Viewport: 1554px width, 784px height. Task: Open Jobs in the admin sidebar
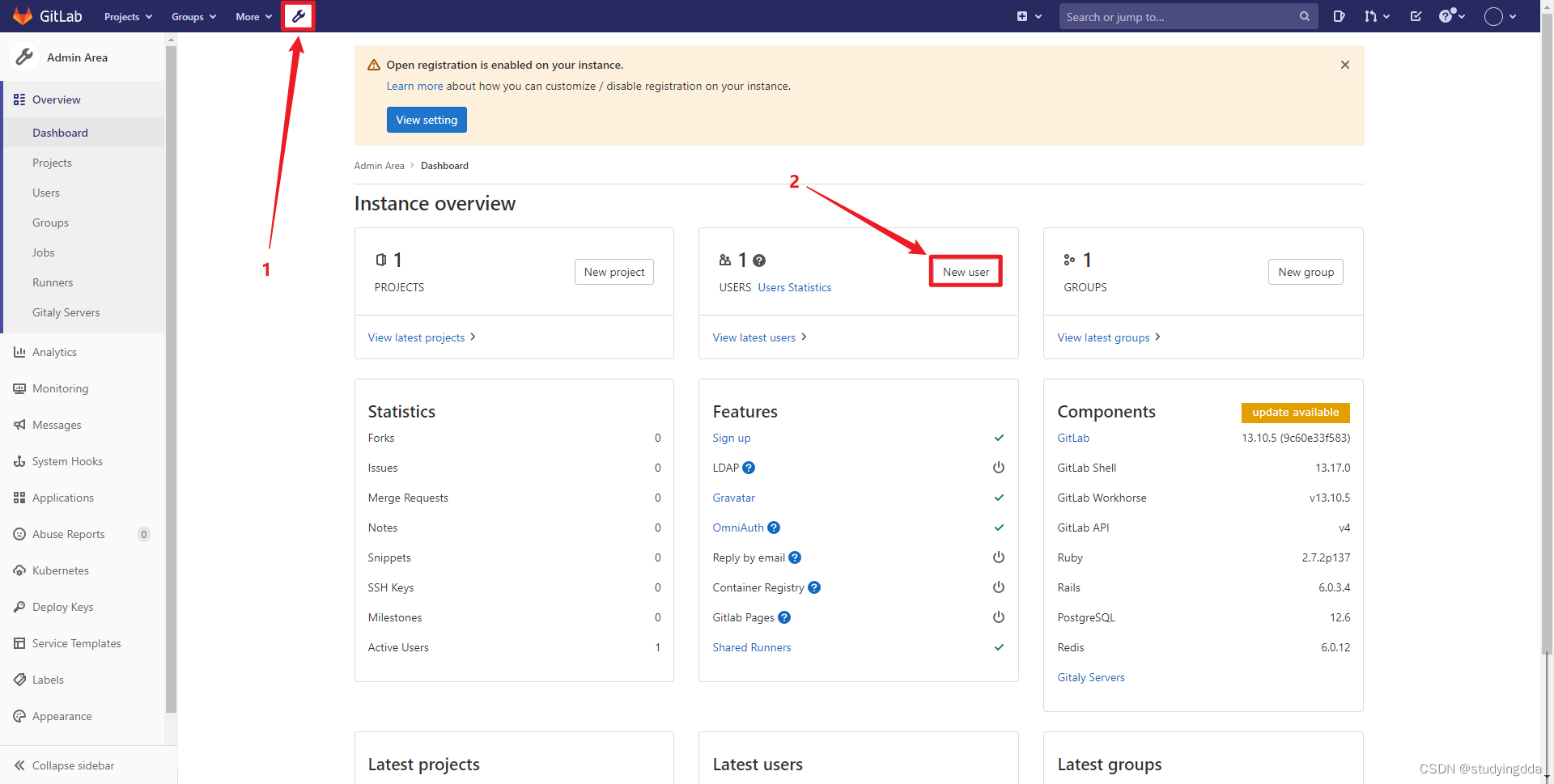(44, 252)
